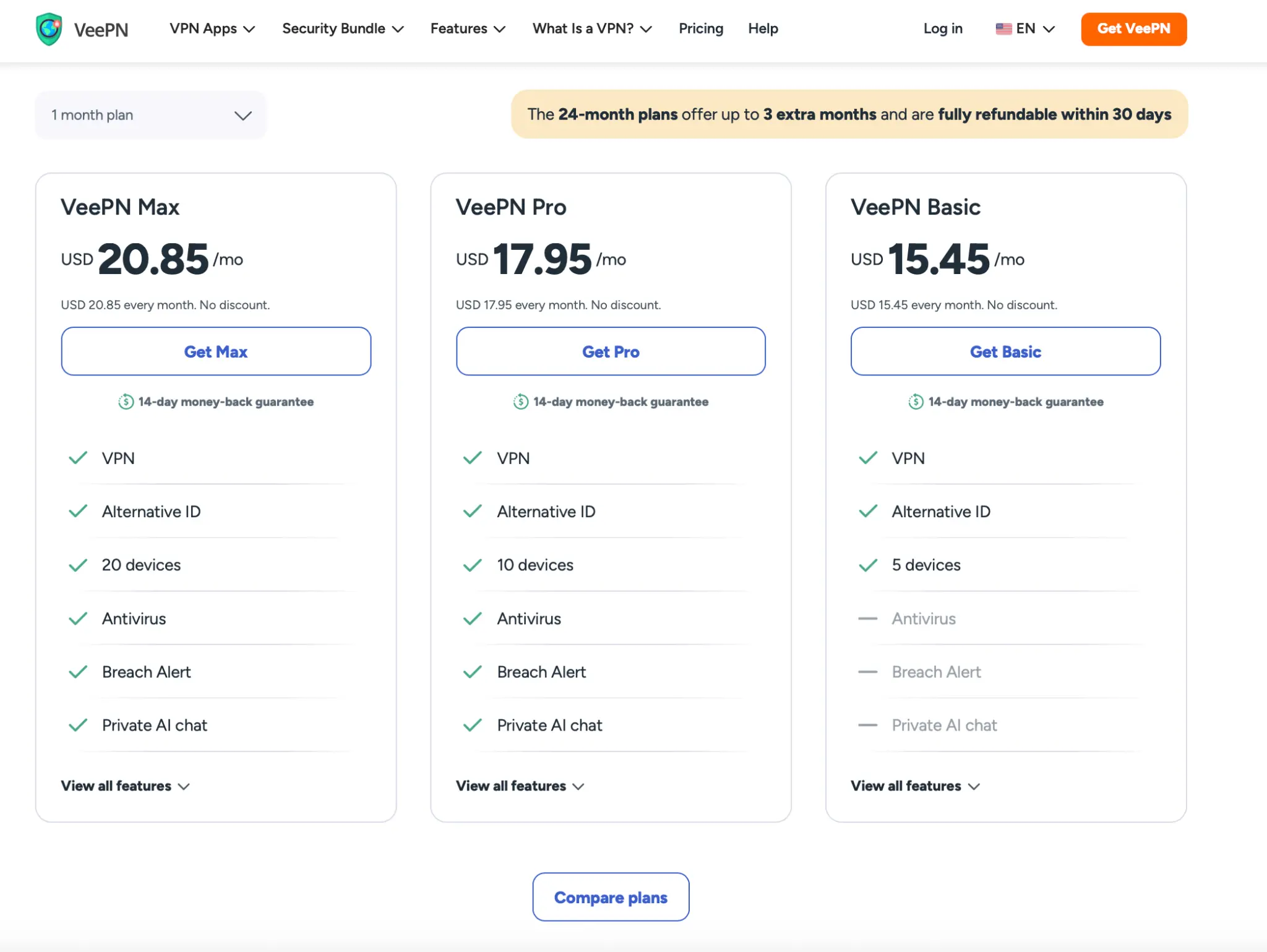The image size is (1267, 952).
Task: Open the Features navigation menu
Action: (x=468, y=29)
